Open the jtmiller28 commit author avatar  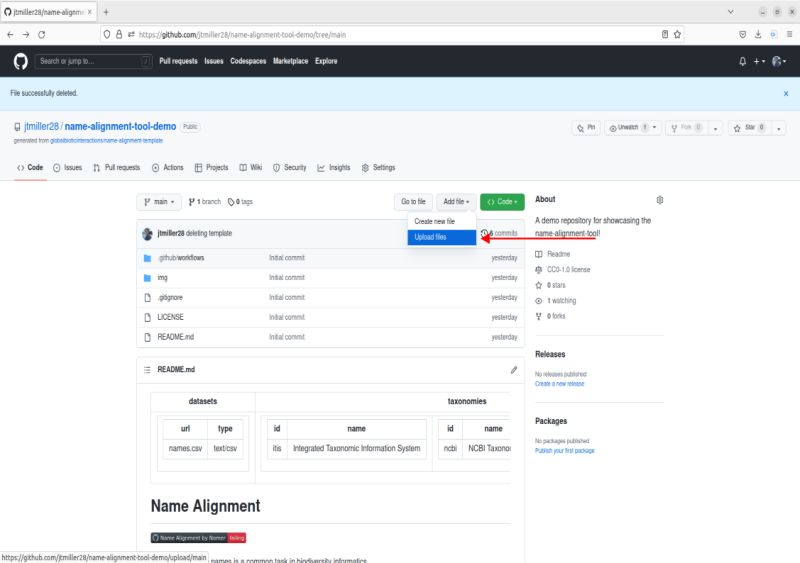tap(147, 234)
